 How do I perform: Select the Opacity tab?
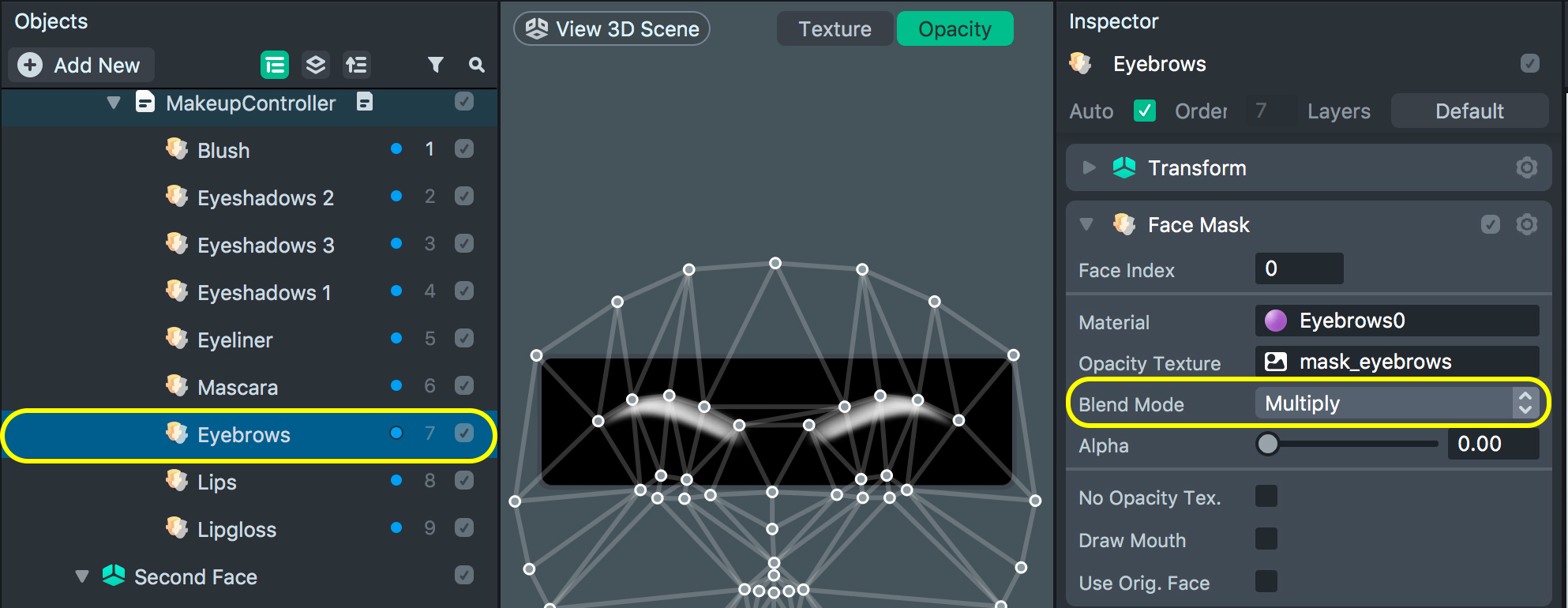pos(955,29)
